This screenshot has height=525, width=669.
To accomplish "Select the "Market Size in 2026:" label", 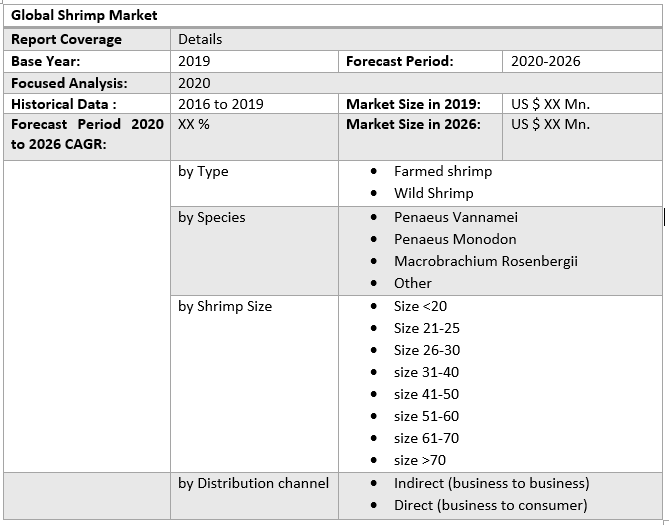I will click(x=413, y=125).
